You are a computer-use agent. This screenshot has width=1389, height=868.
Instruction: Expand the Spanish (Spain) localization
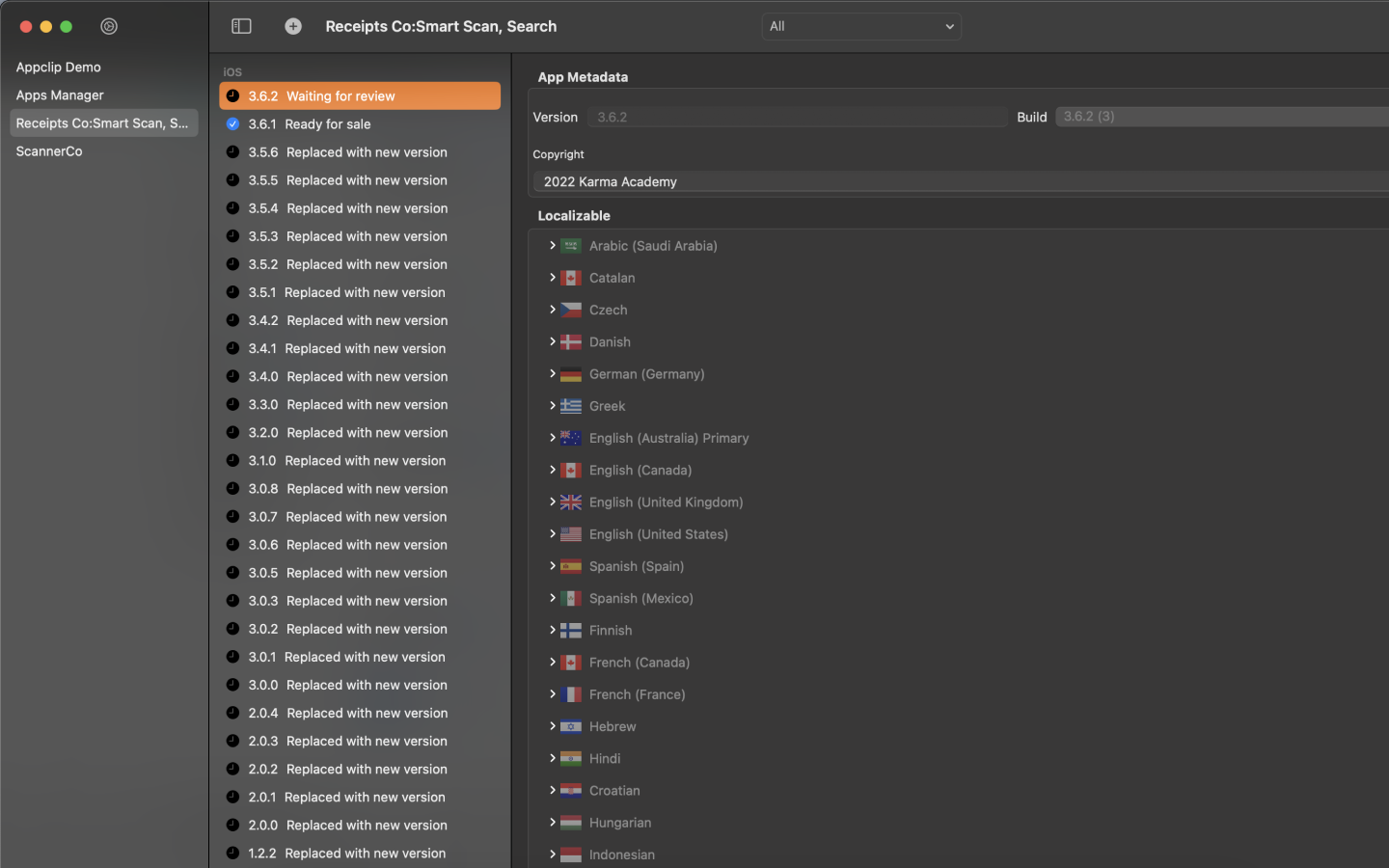(553, 565)
